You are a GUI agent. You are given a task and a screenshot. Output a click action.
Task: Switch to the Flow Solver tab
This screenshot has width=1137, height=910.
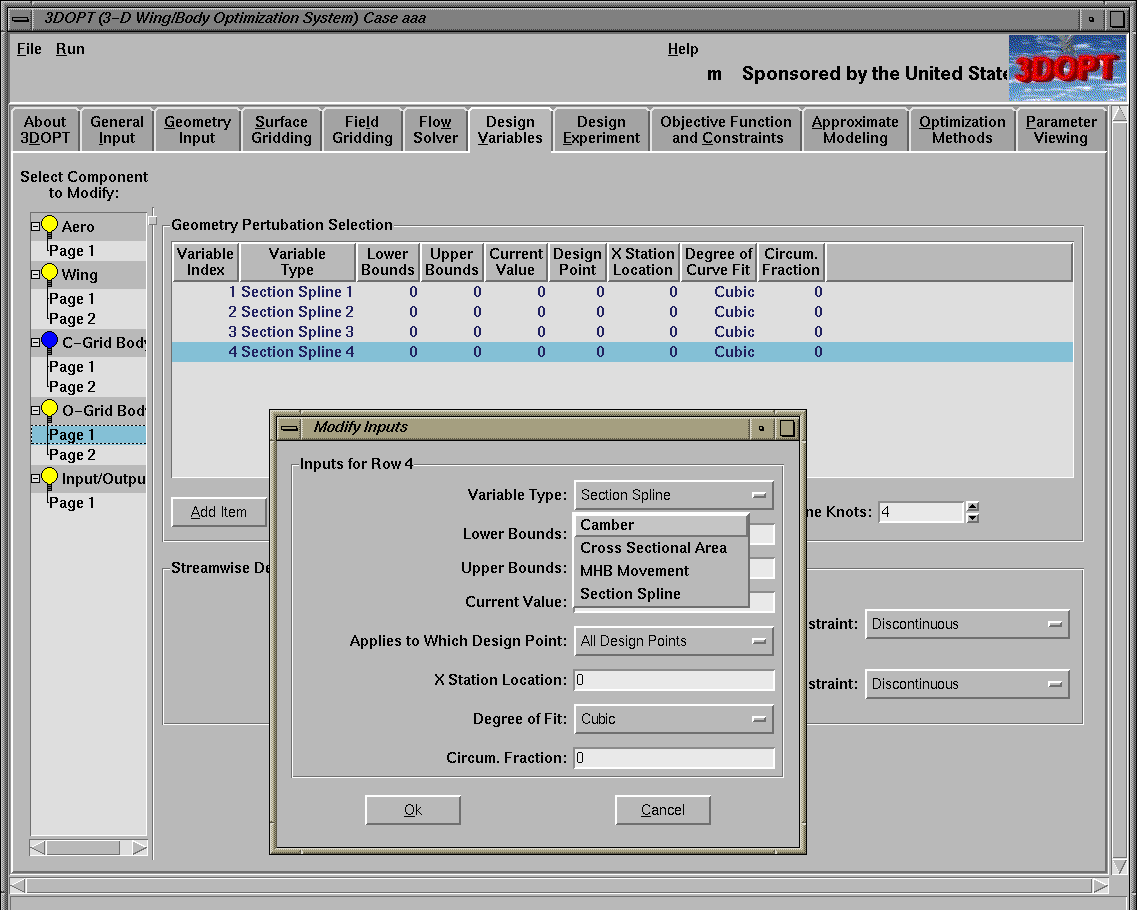[x=435, y=130]
